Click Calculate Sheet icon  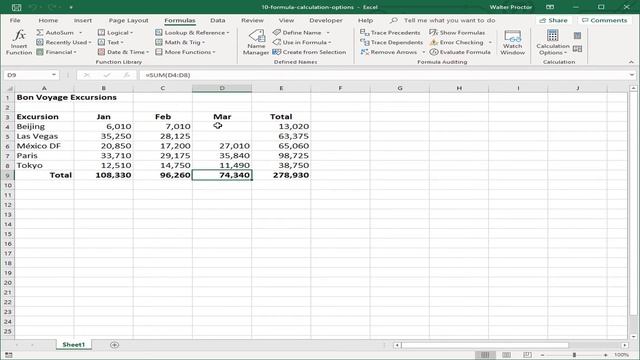click(577, 49)
